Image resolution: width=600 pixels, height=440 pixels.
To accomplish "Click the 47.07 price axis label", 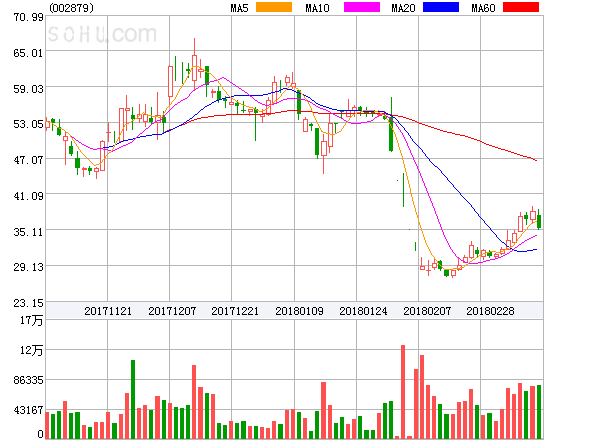I will pyautogui.click(x=28, y=160).
